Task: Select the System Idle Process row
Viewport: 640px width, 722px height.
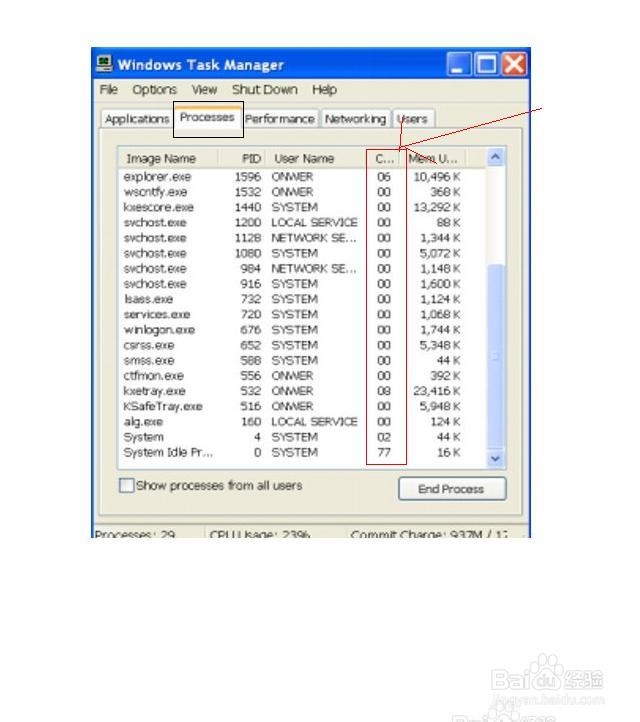Action: point(302,452)
